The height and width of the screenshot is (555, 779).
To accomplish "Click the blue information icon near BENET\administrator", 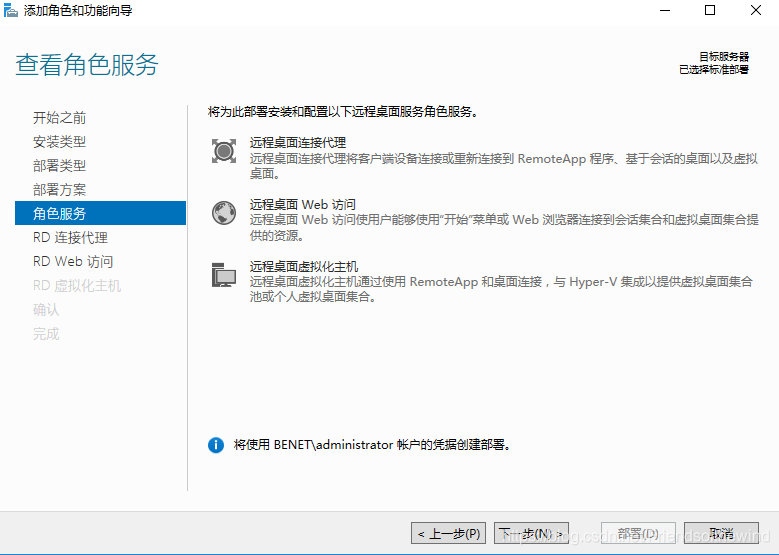I will pos(216,445).
